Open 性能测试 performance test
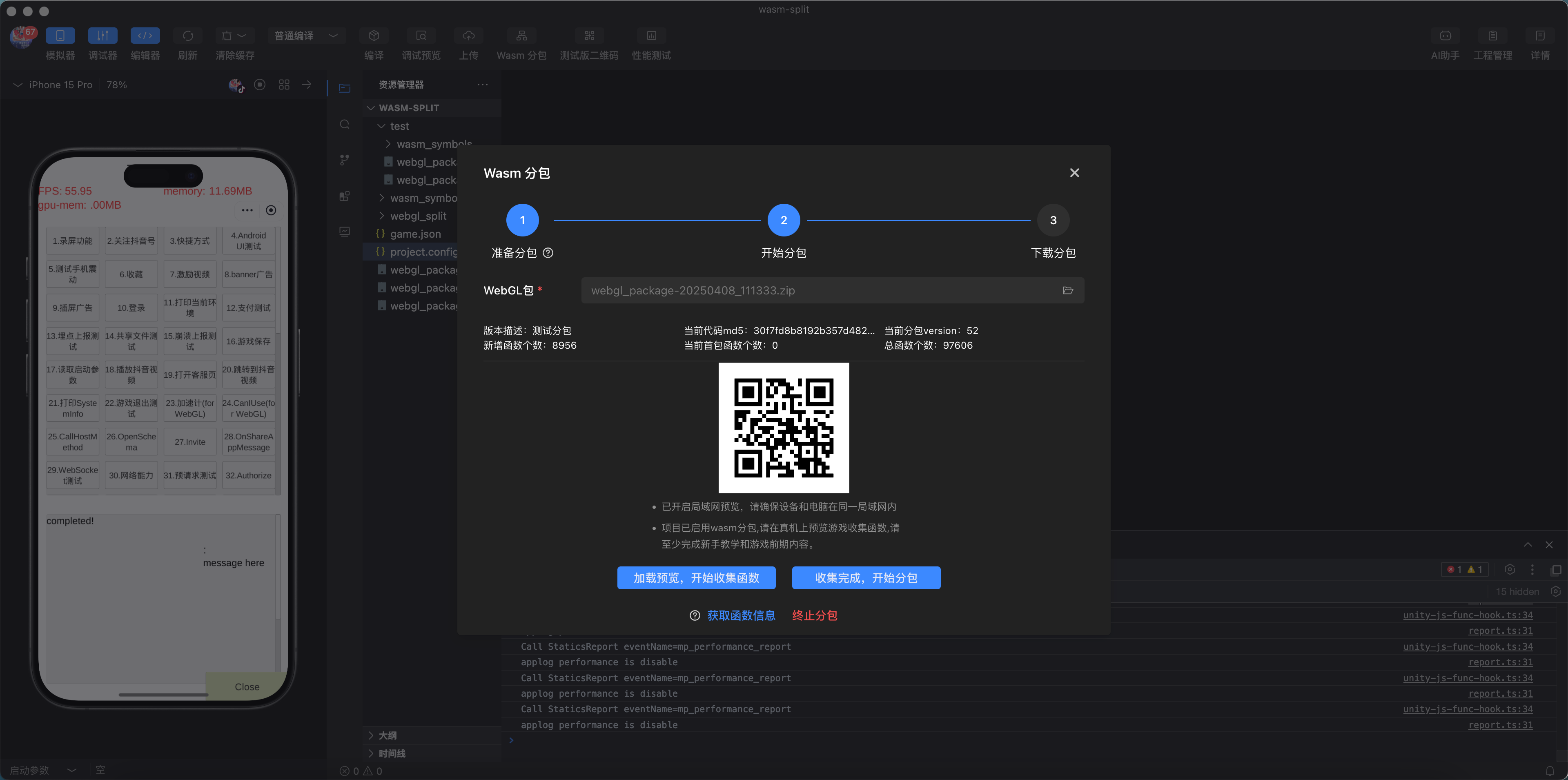Viewport: 1568px width, 780px height. point(651,36)
